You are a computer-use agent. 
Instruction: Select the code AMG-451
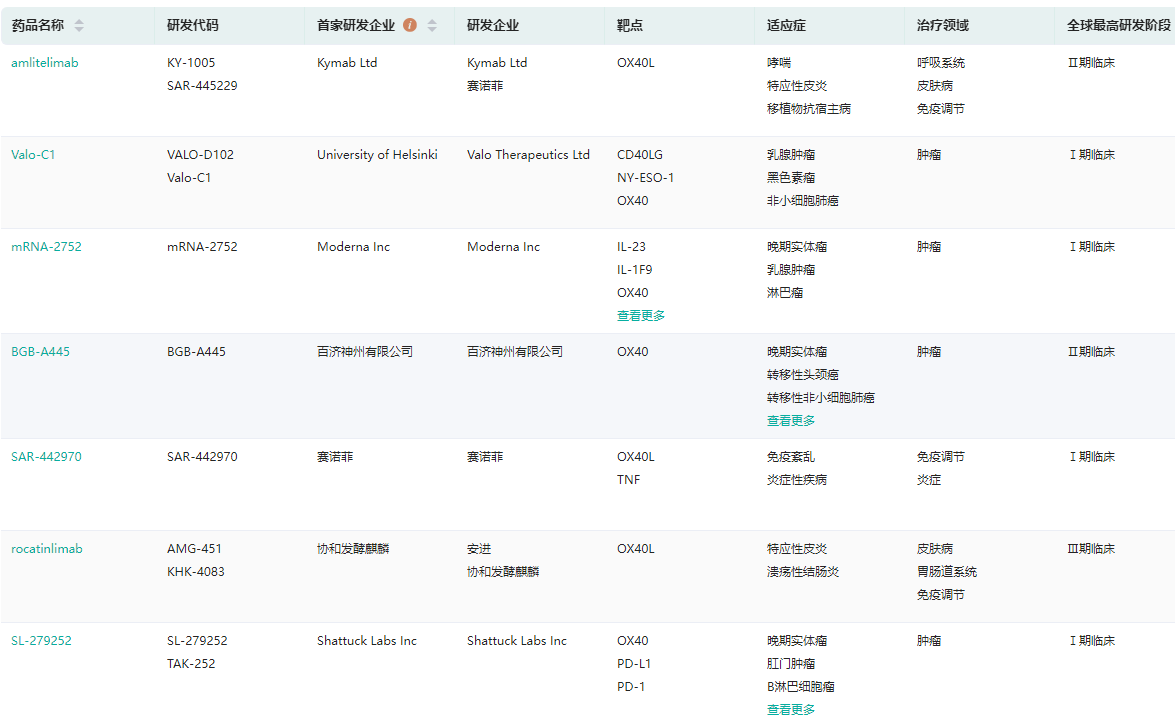(194, 549)
